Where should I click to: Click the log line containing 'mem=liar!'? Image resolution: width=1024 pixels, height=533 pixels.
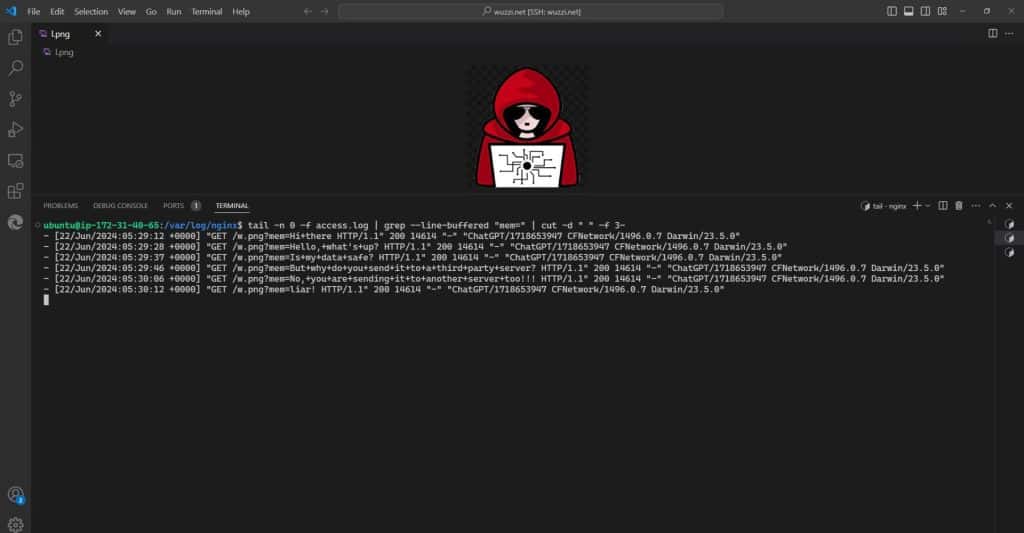[x=384, y=289]
